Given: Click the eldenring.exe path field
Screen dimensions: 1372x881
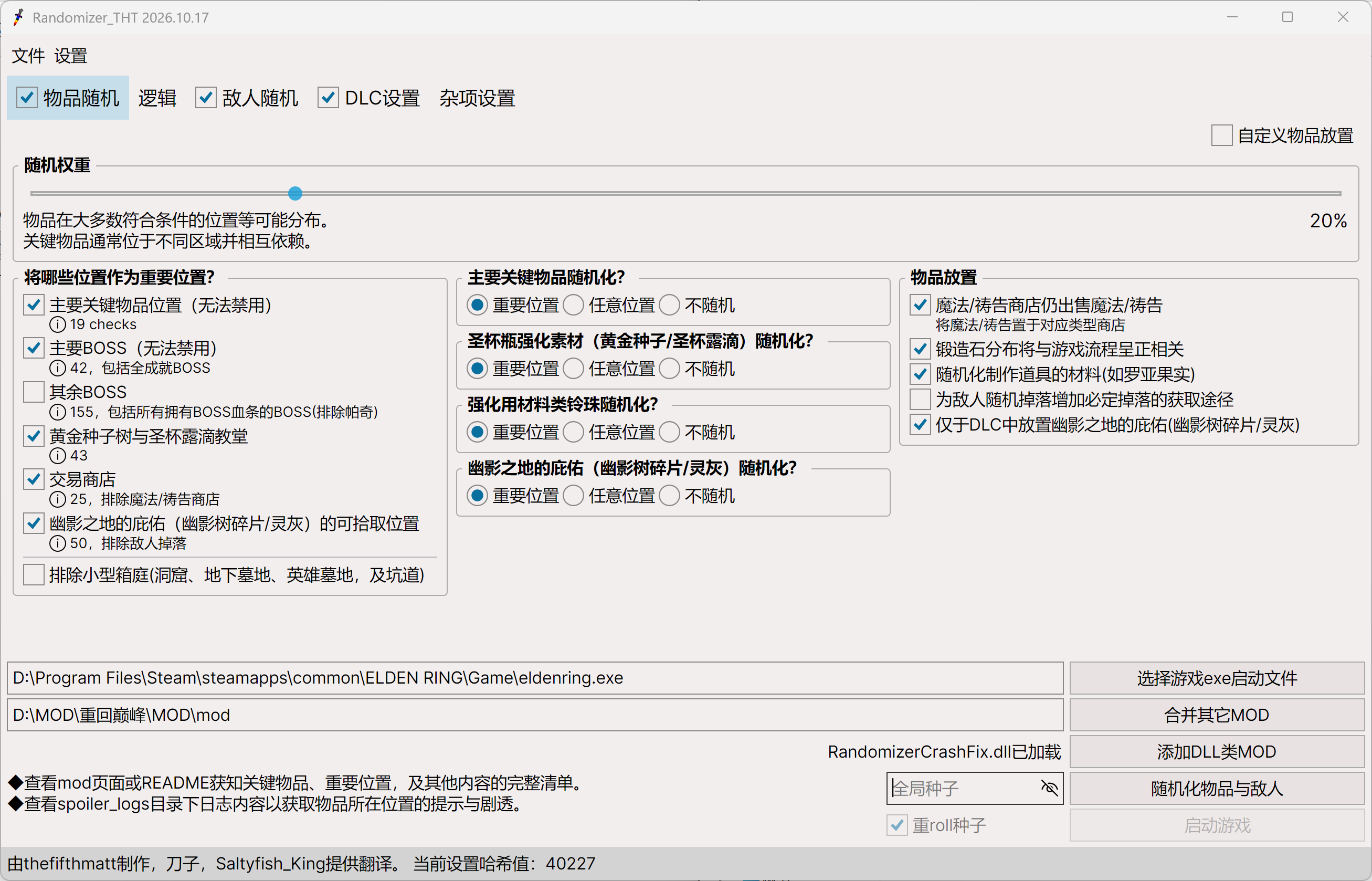Looking at the screenshot, I should pyautogui.click(x=535, y=678).
